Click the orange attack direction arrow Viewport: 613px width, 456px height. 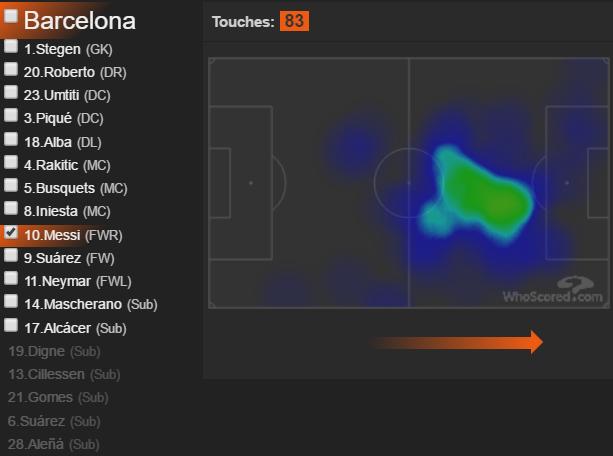point(457,342)
